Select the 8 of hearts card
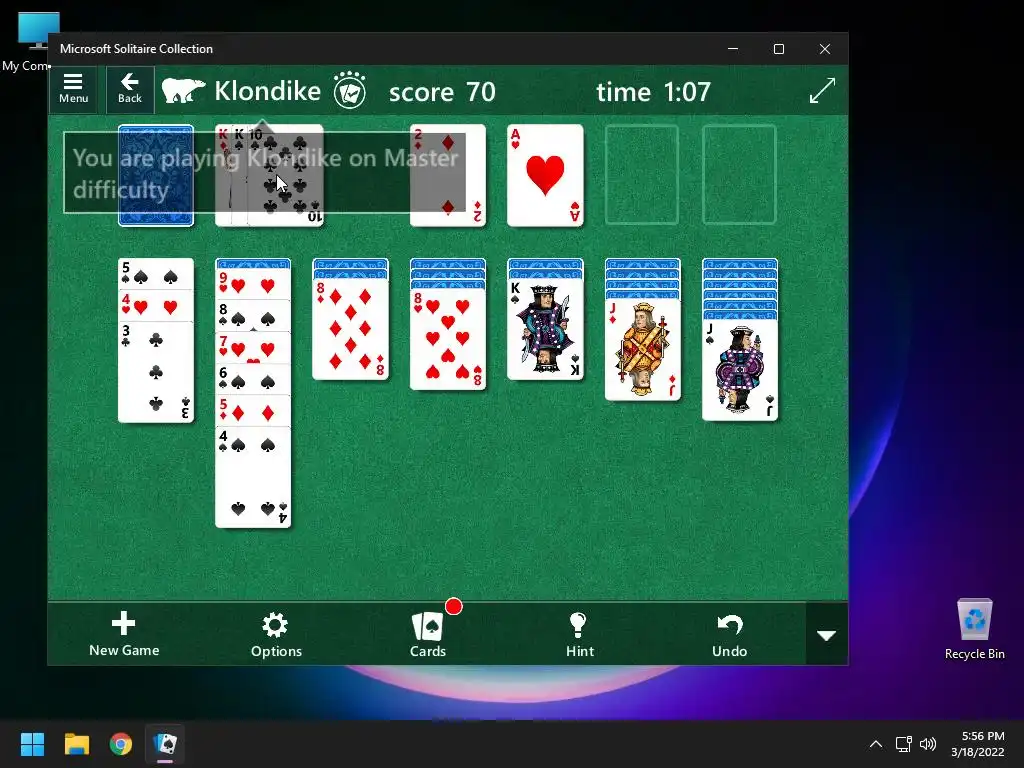This screenshot has height=768, width=1024. (448, 340)
